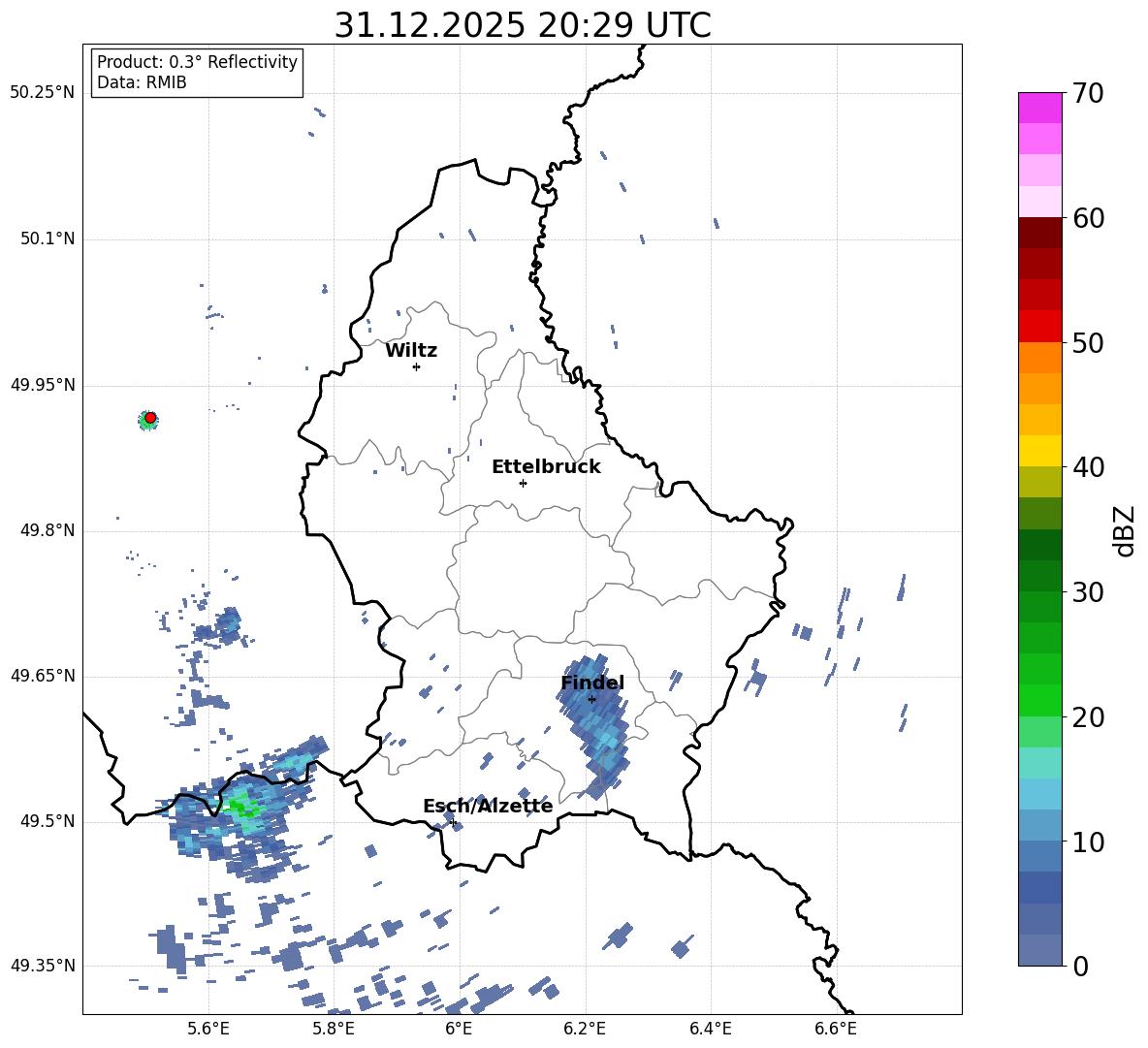Click the 6.6°E longitude tick label
The width and height of the screenshot is (1148, 1048).
[836, 1029]
